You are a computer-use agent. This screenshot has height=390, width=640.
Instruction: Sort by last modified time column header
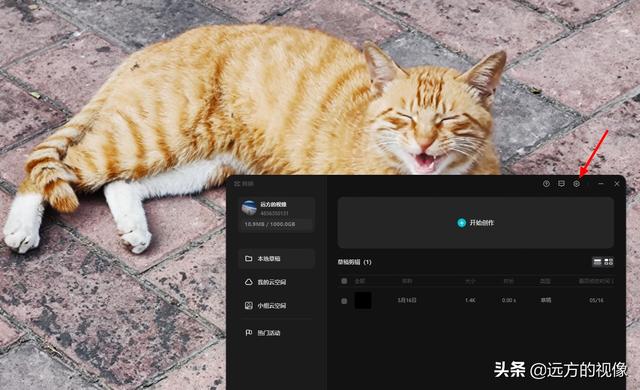pyautogui.click(x=596, y=281)
